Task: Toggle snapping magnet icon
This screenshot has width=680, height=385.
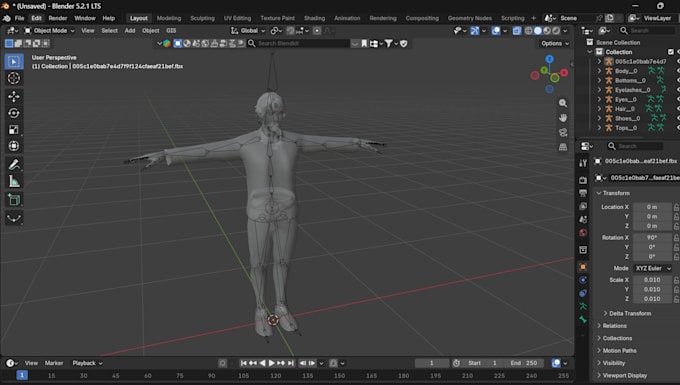Action: 291,31
